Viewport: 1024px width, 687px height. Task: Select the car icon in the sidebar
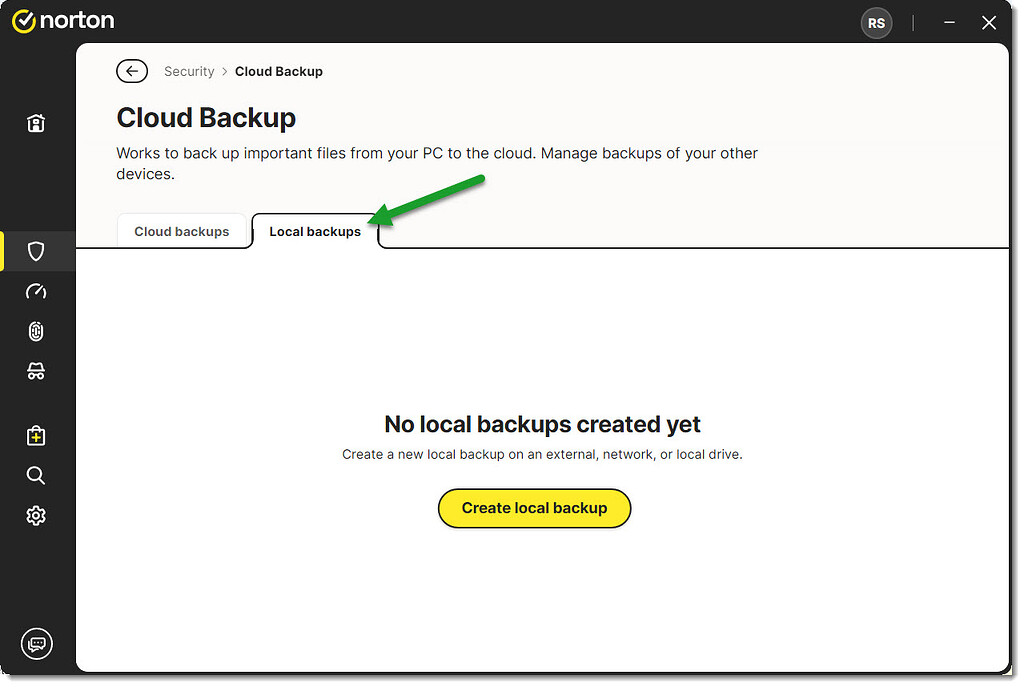(x=36, y=371)
